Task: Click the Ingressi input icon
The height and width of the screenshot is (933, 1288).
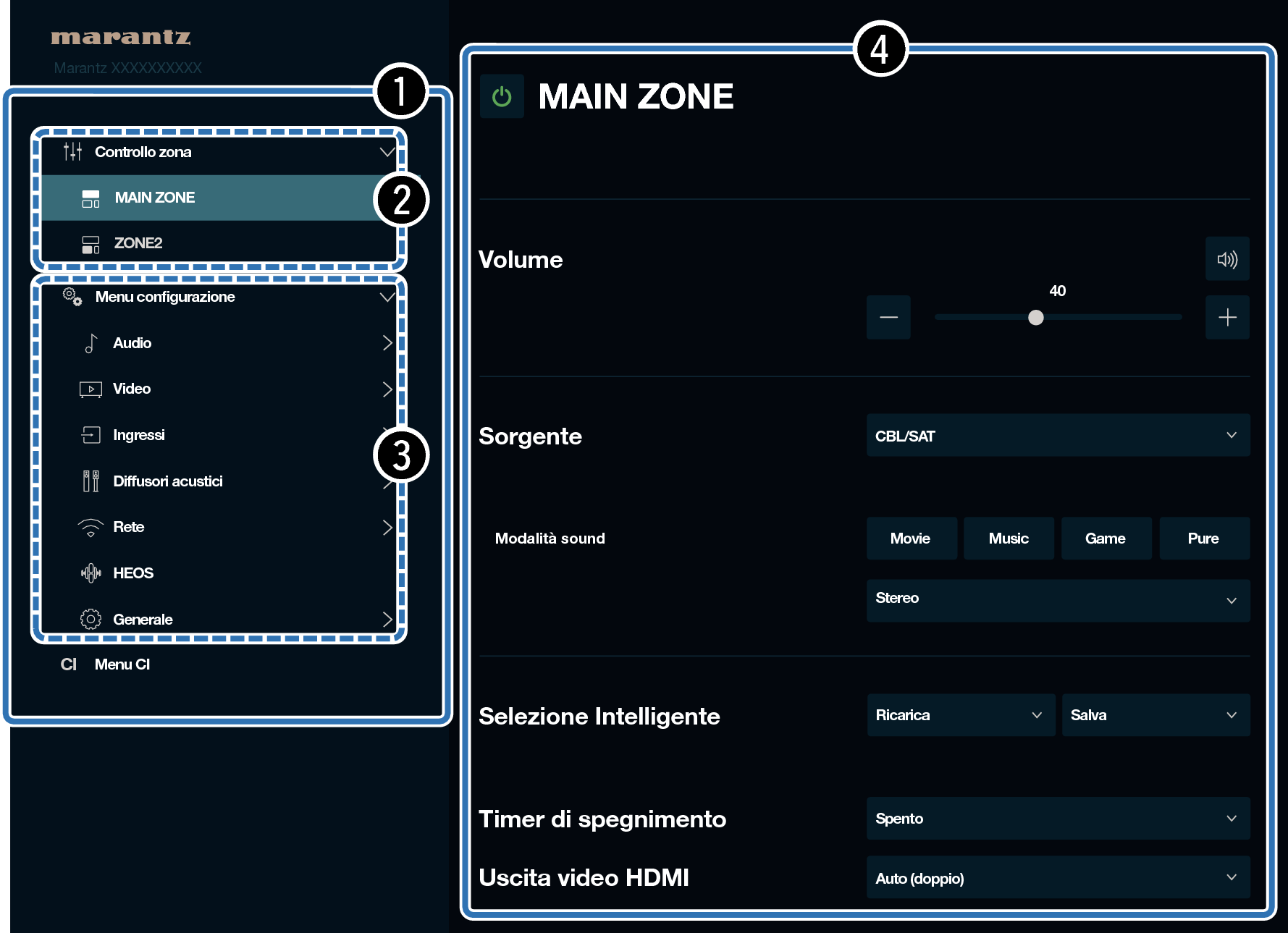Action: coord(91,435)
